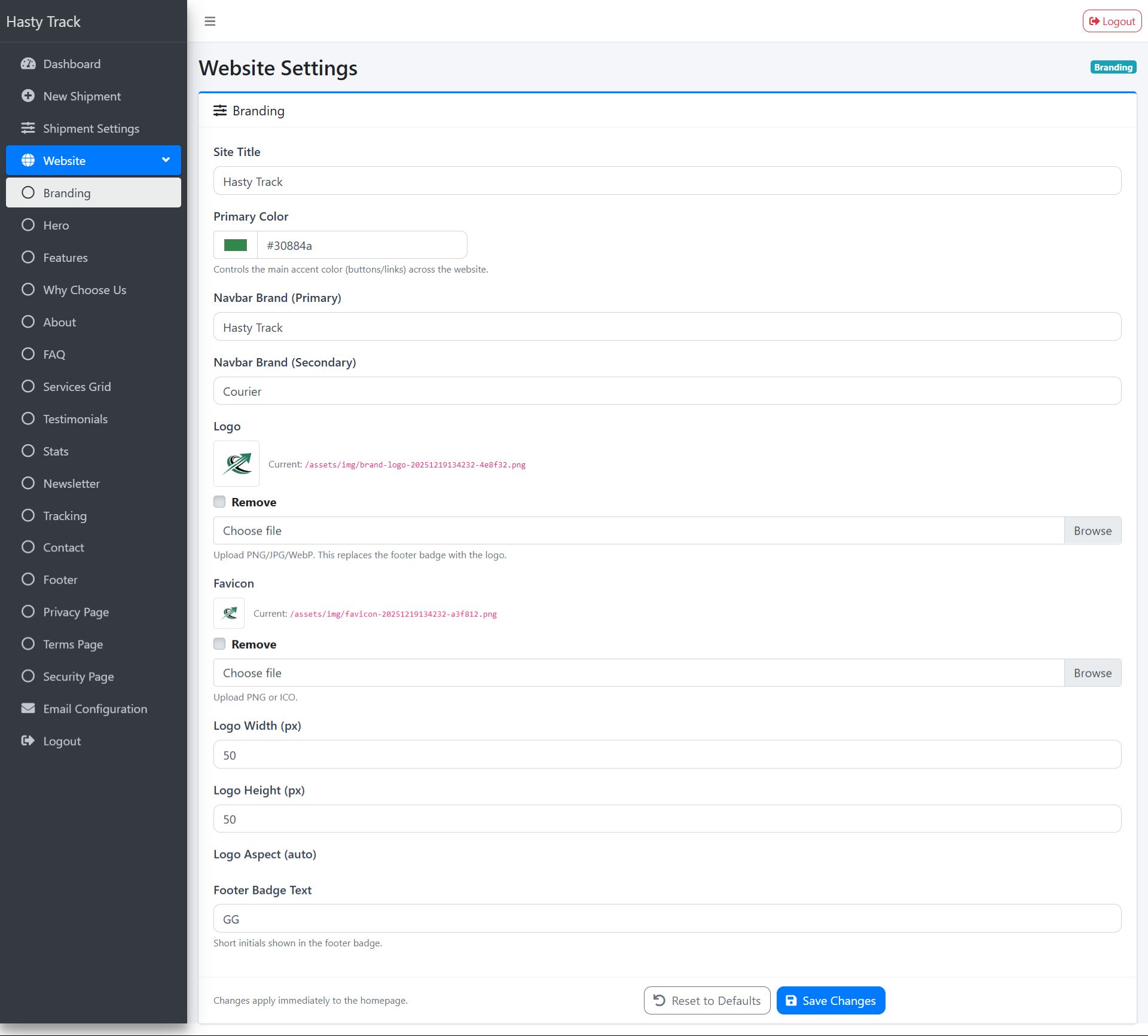1148x1036 pixels.
Task: Collapse the Website menu chevron
Action: click(x=166, y=160)
